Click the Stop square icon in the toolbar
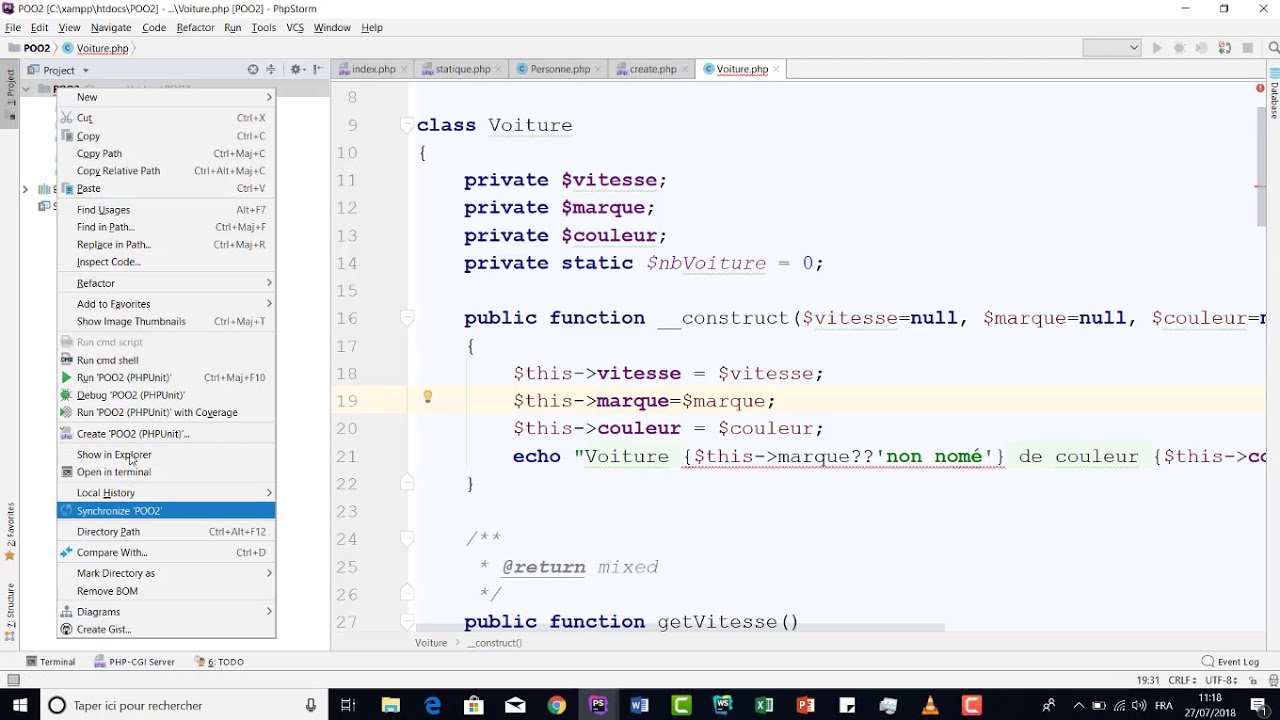 (x=1248, y=48)
